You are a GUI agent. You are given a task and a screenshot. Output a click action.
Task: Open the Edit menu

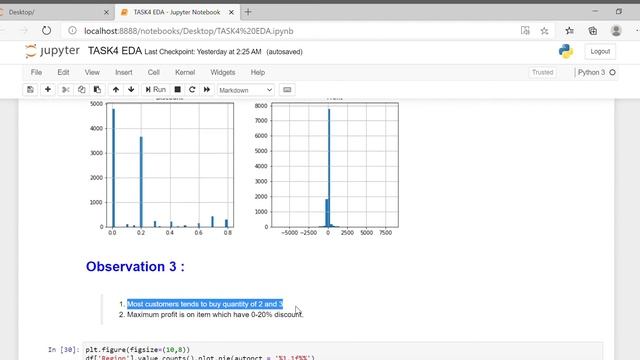click(x=63, y=72)
